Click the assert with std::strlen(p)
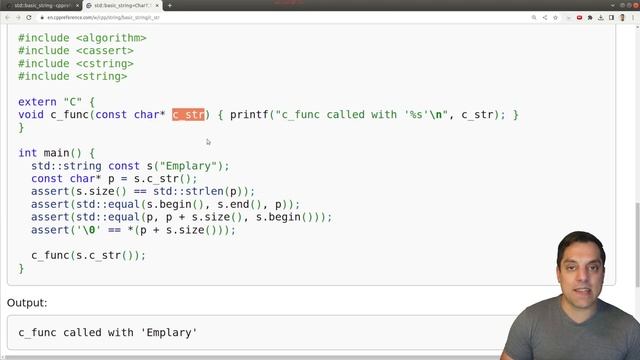The image size is (640, 360). point(143,191)
